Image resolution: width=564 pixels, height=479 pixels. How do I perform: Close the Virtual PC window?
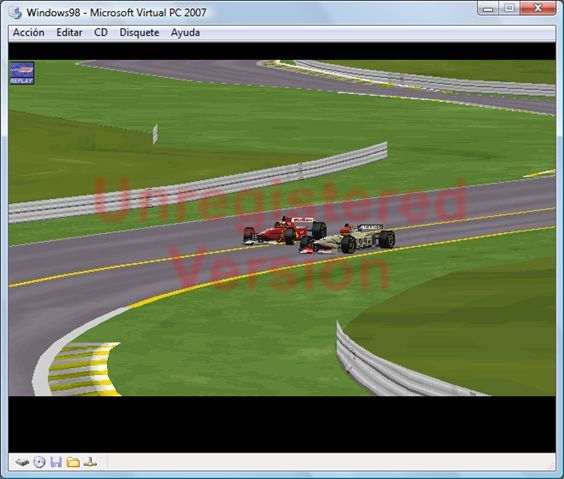538,8
